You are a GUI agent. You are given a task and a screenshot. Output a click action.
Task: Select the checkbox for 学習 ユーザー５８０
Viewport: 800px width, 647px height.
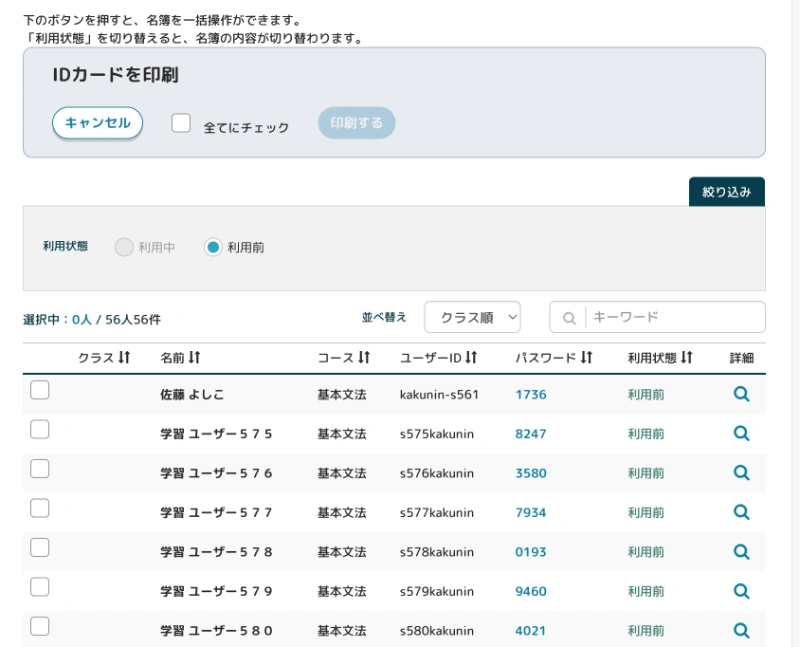40,627
